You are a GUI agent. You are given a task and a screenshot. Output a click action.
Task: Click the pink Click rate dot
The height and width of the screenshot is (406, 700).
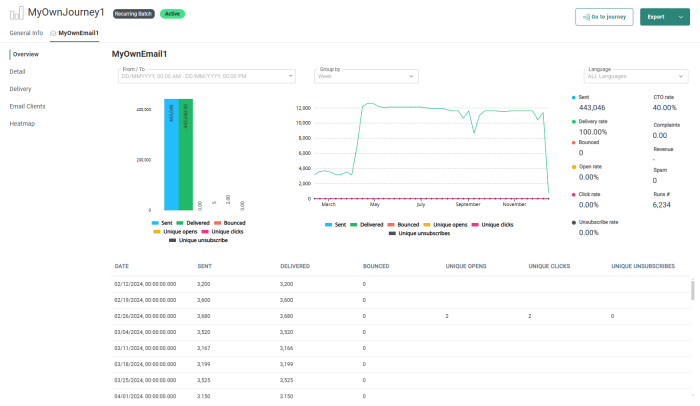click(573, 194)
